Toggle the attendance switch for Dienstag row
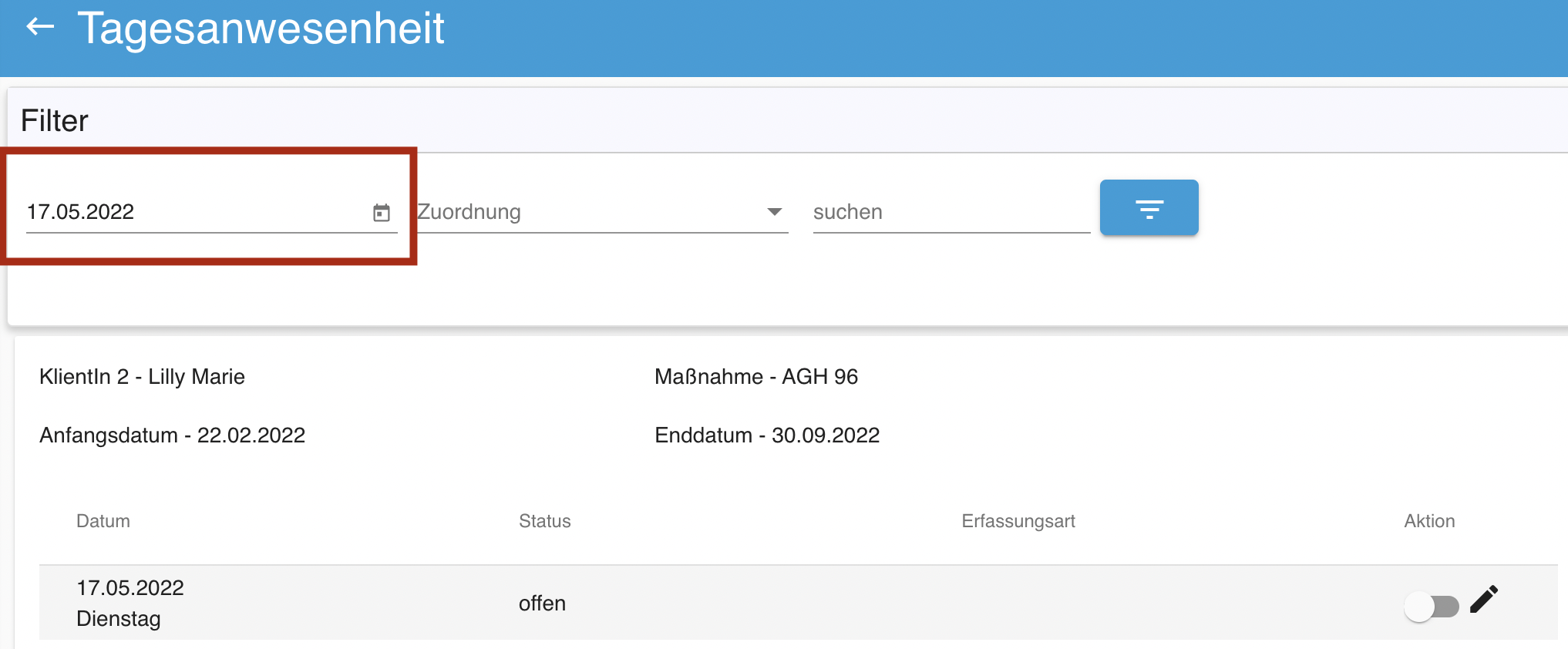This screenshot has height=649, width=1568. pyautogui.click(x=1431, y=607)
